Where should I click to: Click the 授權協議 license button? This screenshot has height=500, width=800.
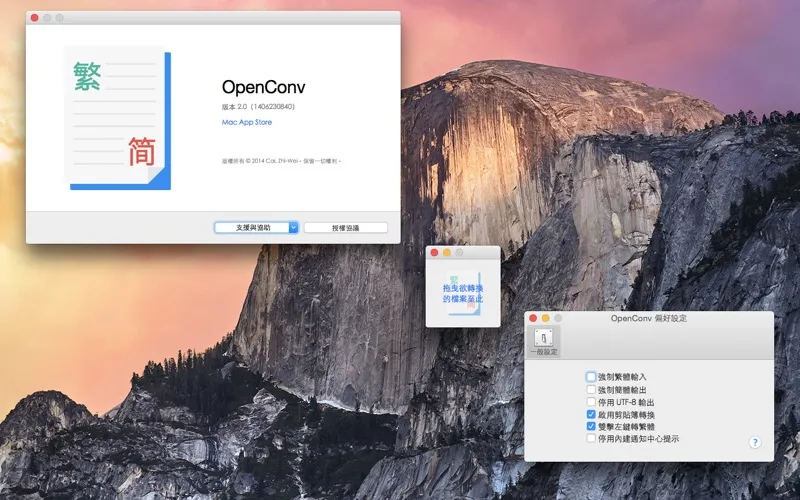[345, 228]
